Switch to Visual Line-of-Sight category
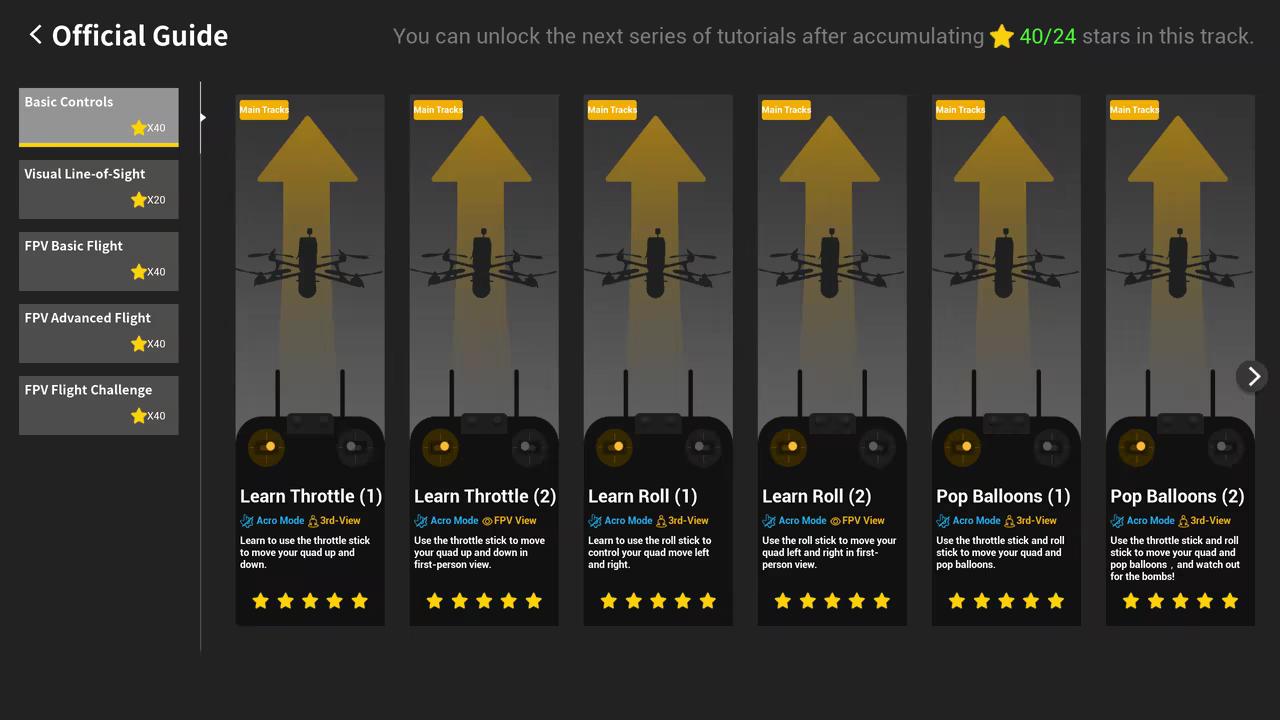This screenshot has width=1280, height=720. (98, 188)
